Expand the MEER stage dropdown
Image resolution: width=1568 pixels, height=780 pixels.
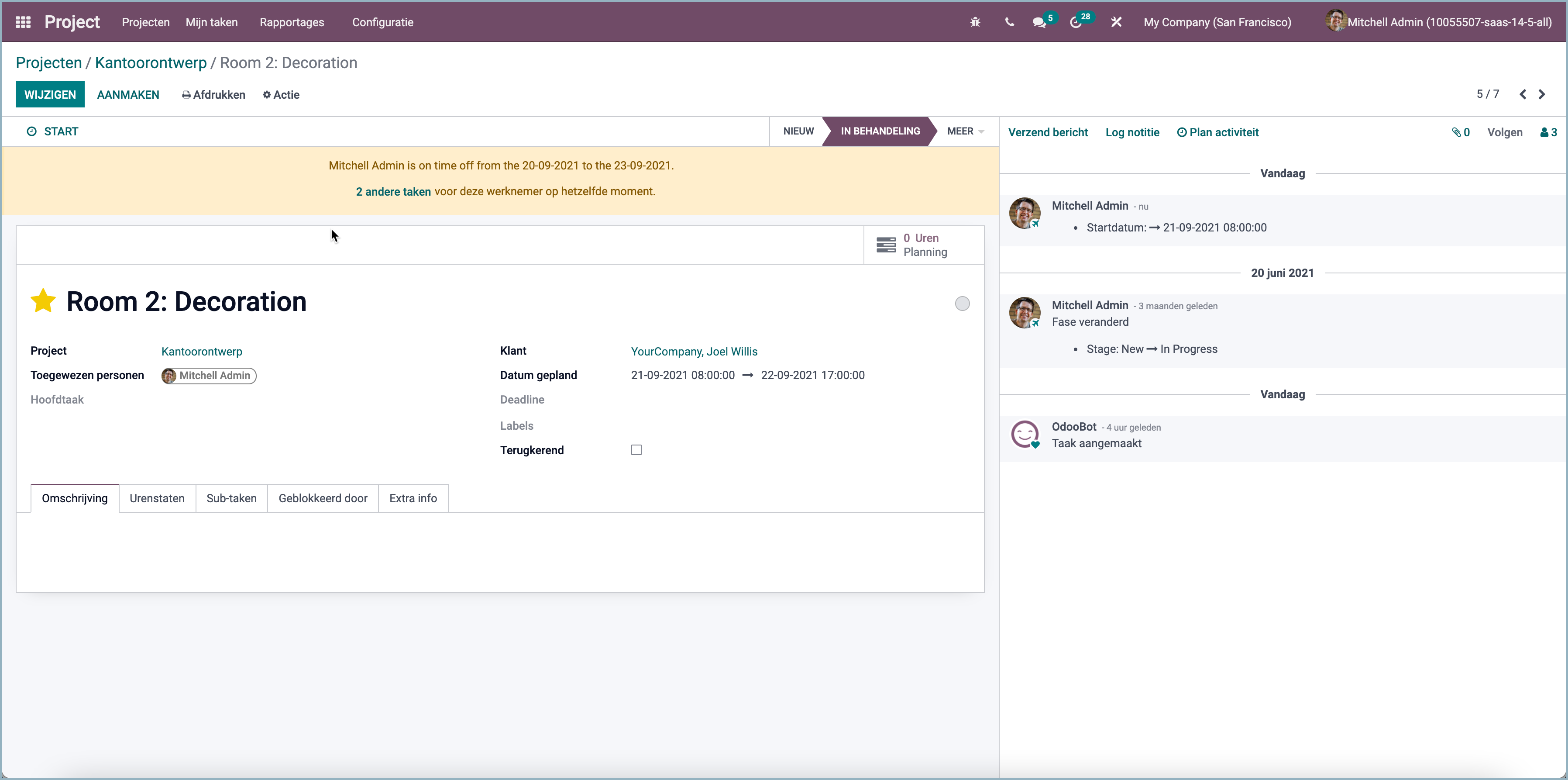(964, 131)
